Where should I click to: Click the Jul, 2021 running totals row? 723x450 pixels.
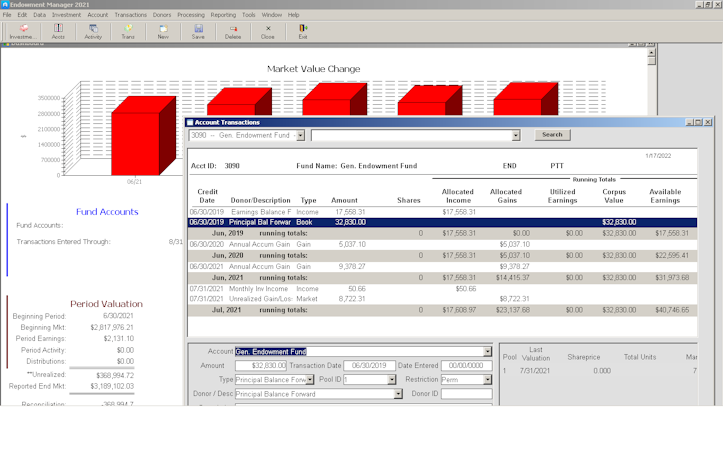point(442,310)
